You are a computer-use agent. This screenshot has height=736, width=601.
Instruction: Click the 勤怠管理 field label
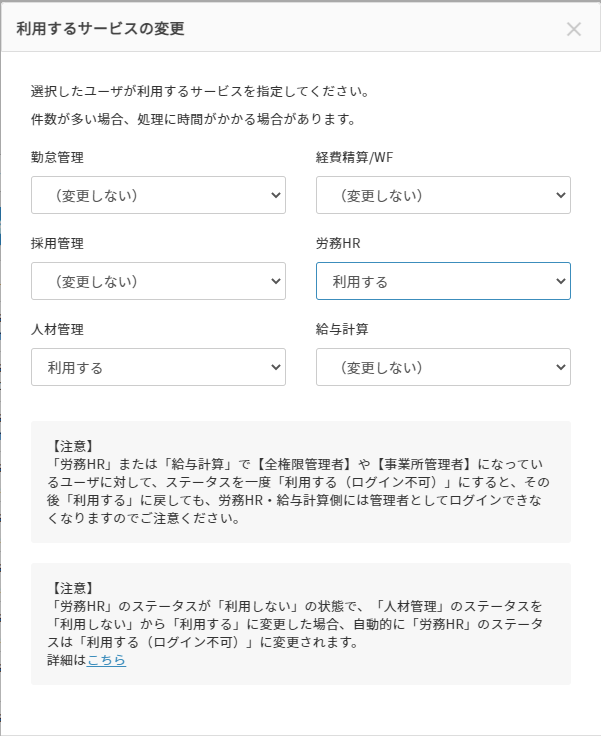coord(57,157)
